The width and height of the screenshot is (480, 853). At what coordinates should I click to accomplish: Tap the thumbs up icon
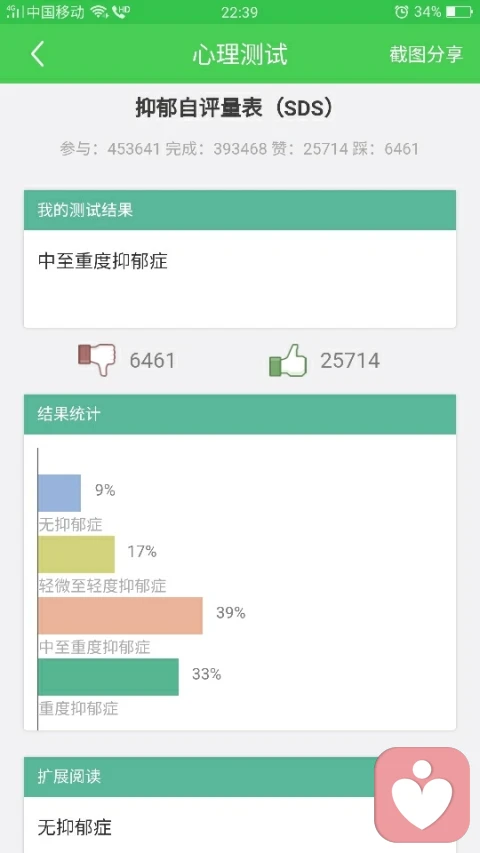(288, 360)
